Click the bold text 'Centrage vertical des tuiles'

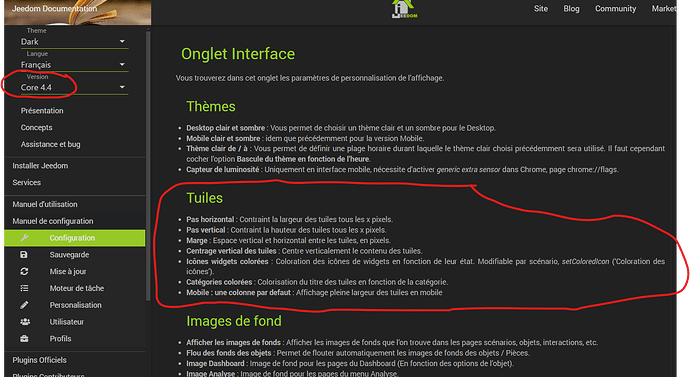(231, 251)
